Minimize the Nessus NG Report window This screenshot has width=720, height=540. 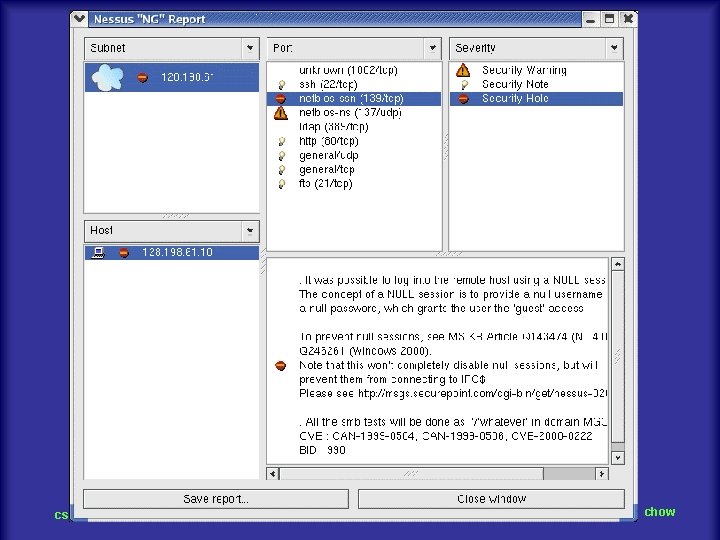(591, 19)
